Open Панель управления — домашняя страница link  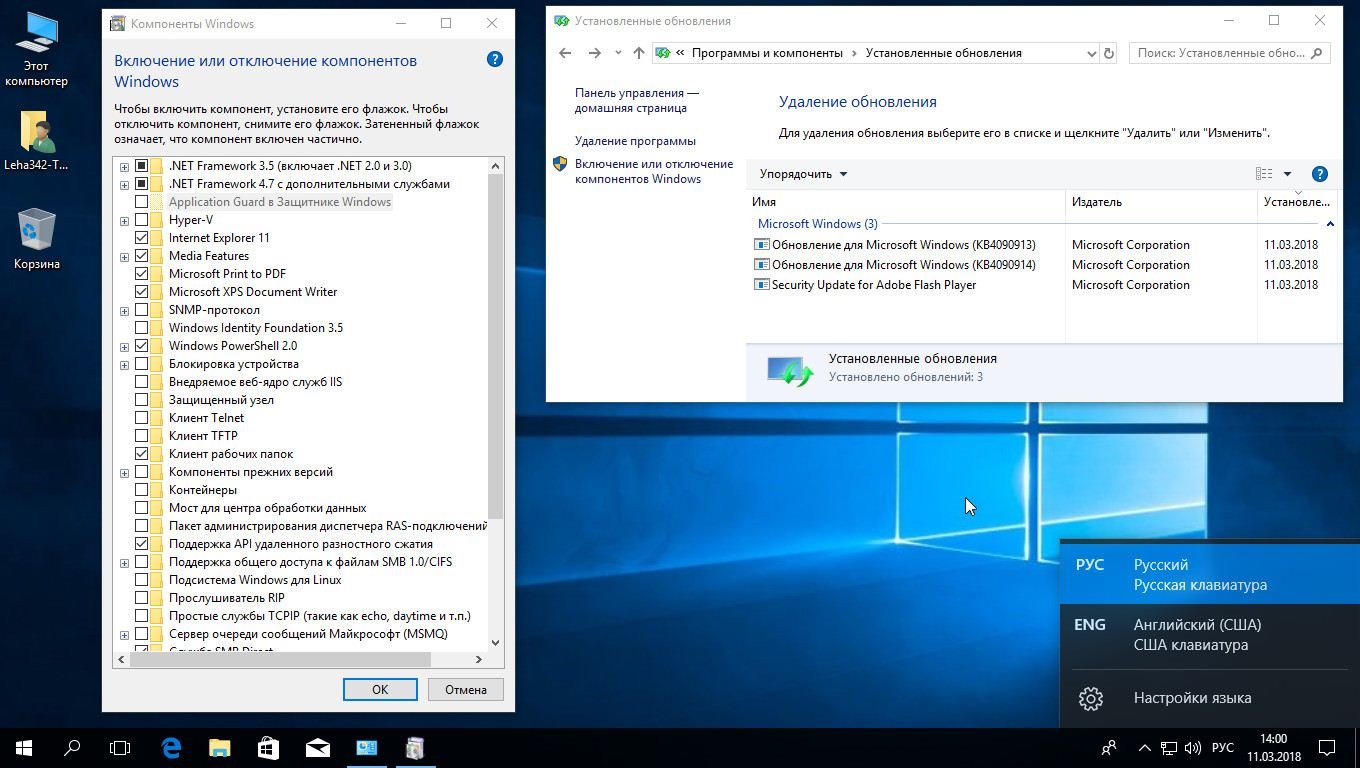click(x=637, y=100)
